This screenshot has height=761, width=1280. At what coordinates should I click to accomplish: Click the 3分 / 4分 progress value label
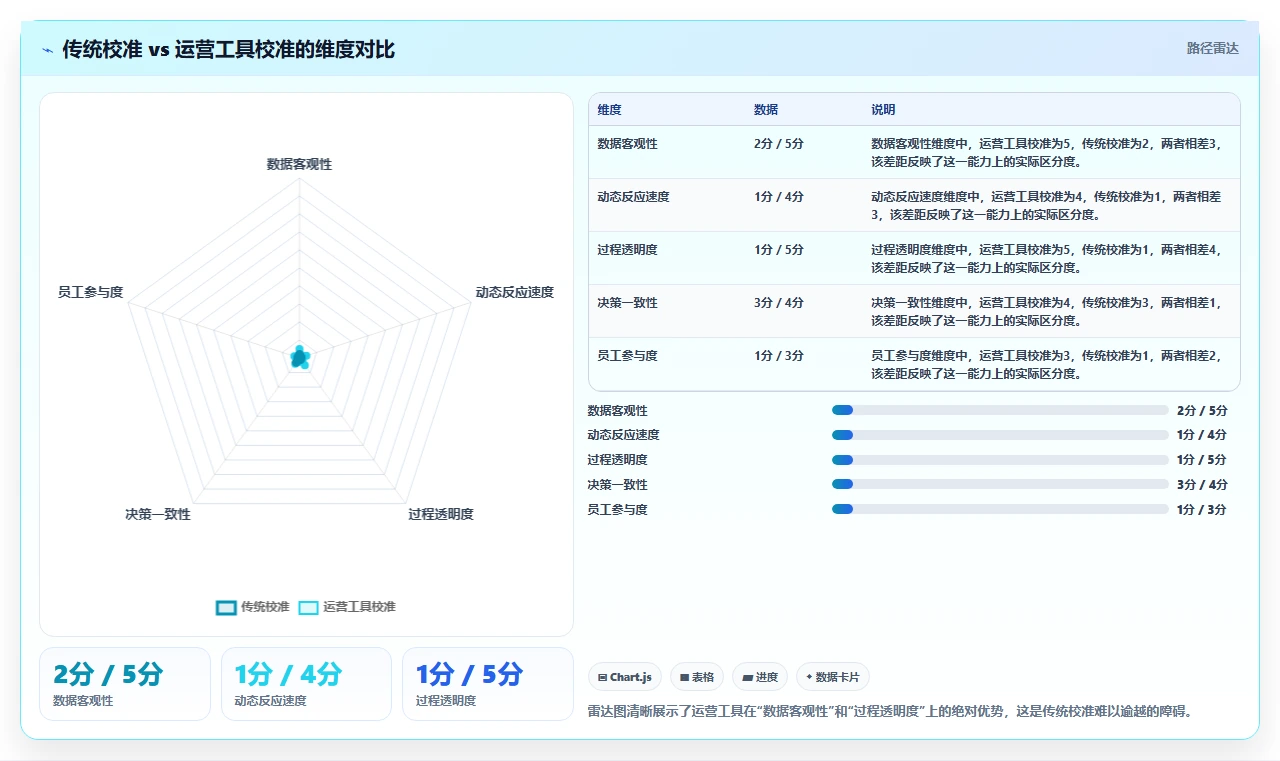(1202, 484)
